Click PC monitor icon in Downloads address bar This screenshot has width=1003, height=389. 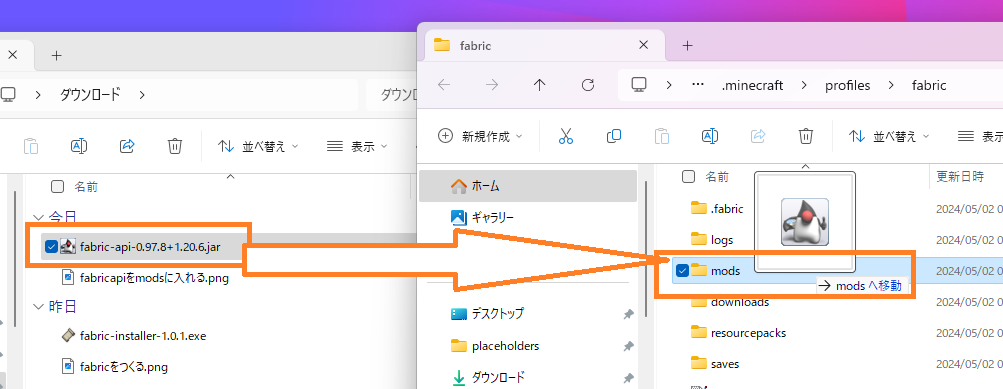[x=8, y=95]
